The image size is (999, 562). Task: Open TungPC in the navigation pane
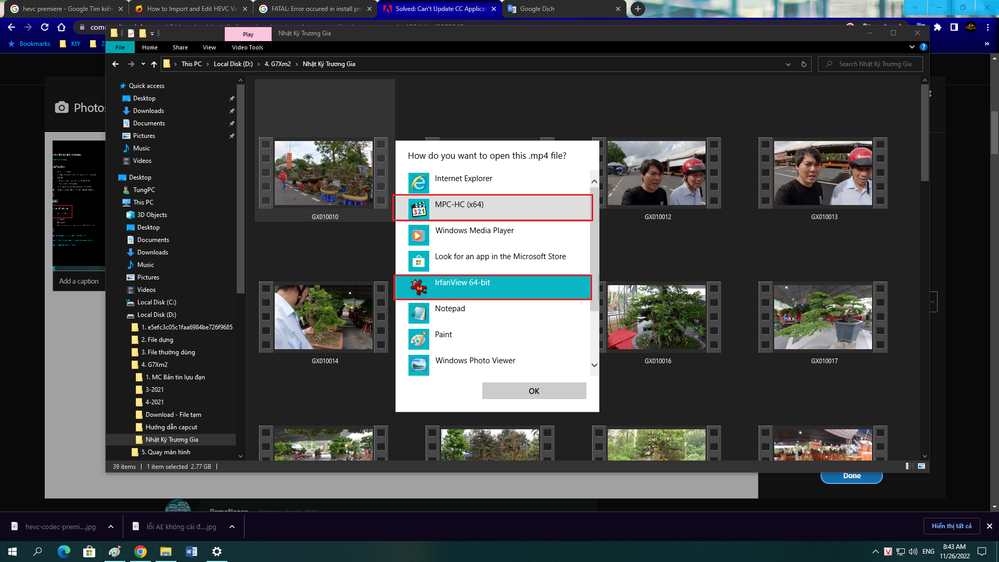coord(143,190)
